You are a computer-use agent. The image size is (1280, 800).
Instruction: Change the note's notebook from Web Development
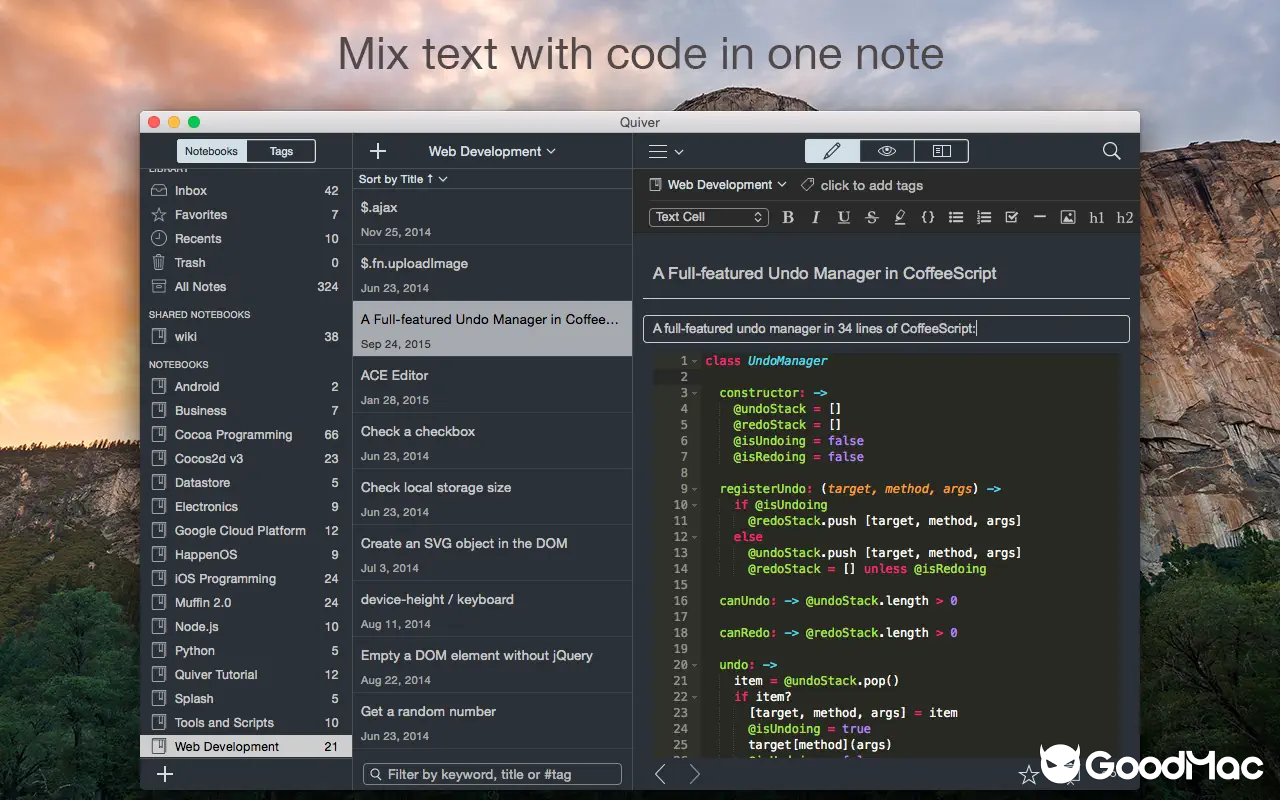pyautogui.click(x=718, y=185)
